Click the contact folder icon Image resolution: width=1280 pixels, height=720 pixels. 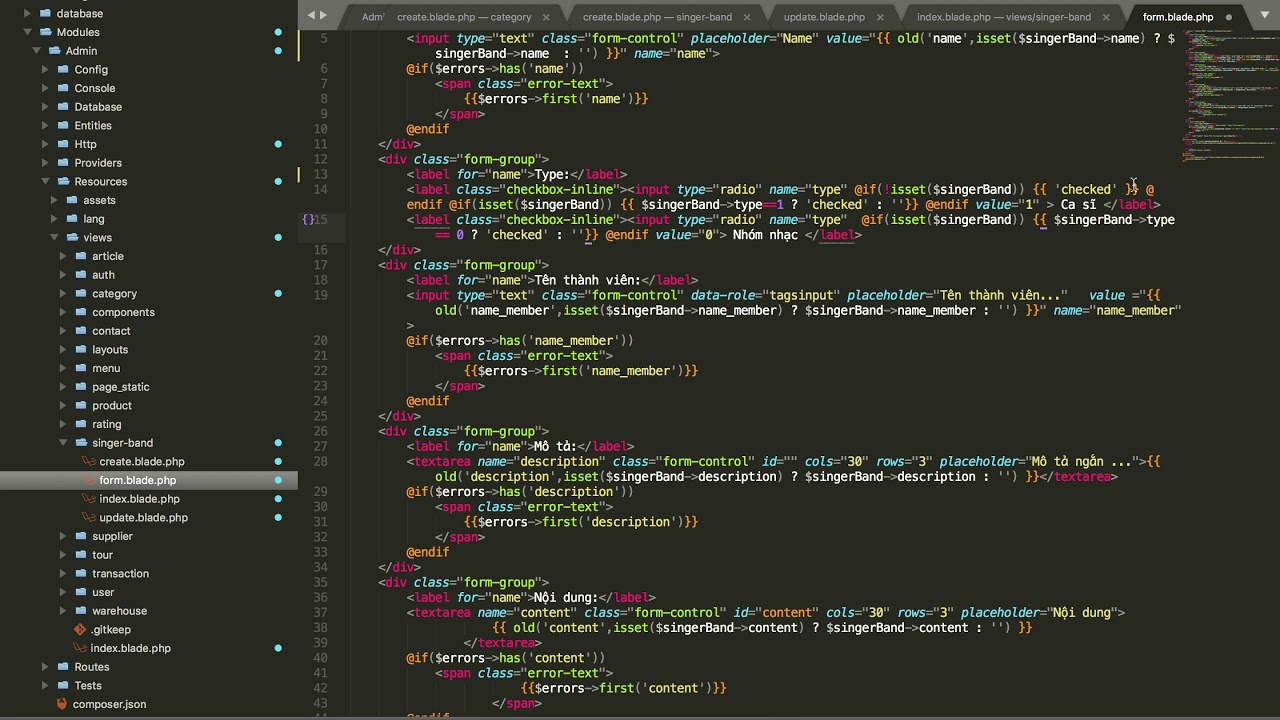click(81, 331)
